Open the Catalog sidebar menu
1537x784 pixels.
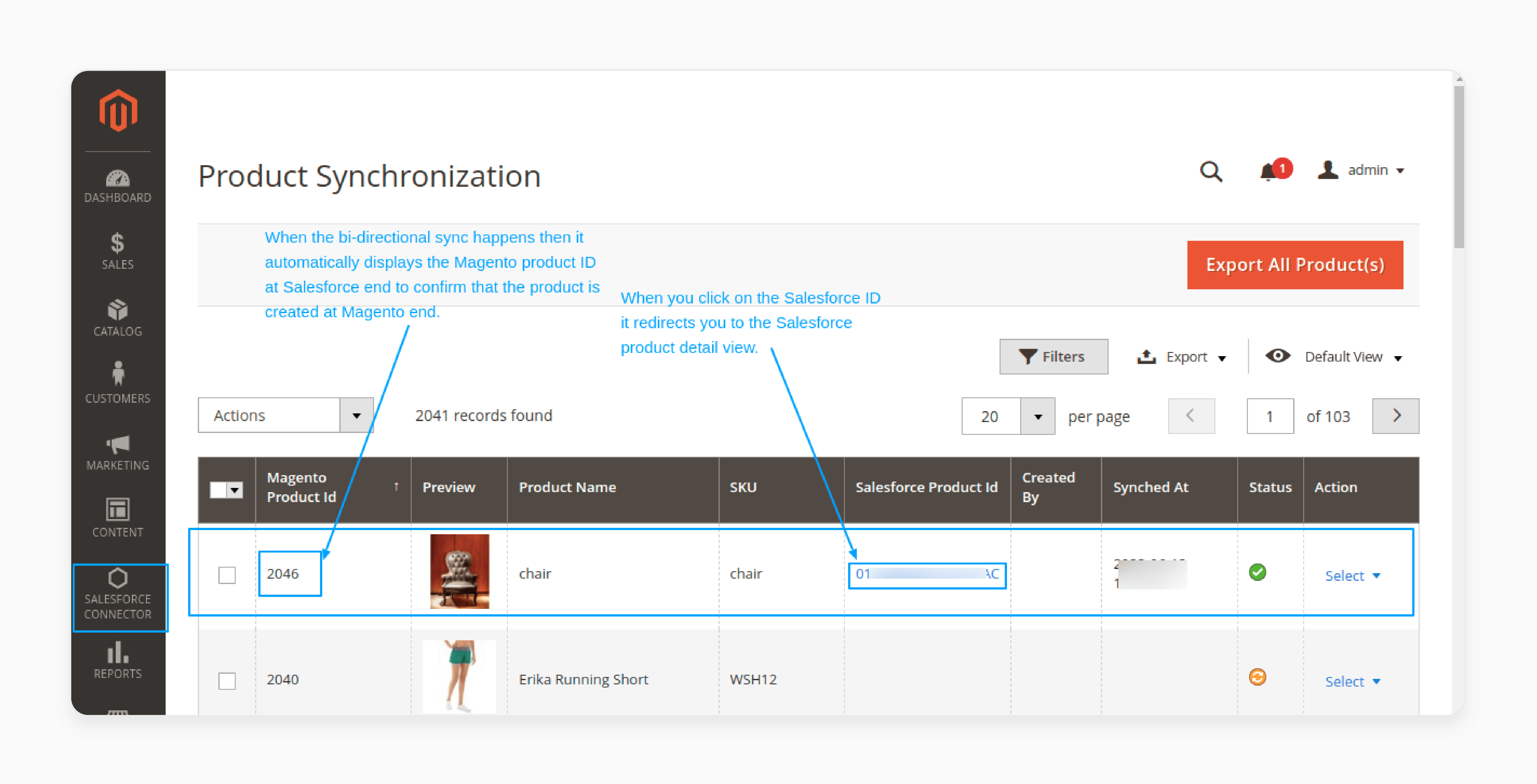(x=118, y=318)
